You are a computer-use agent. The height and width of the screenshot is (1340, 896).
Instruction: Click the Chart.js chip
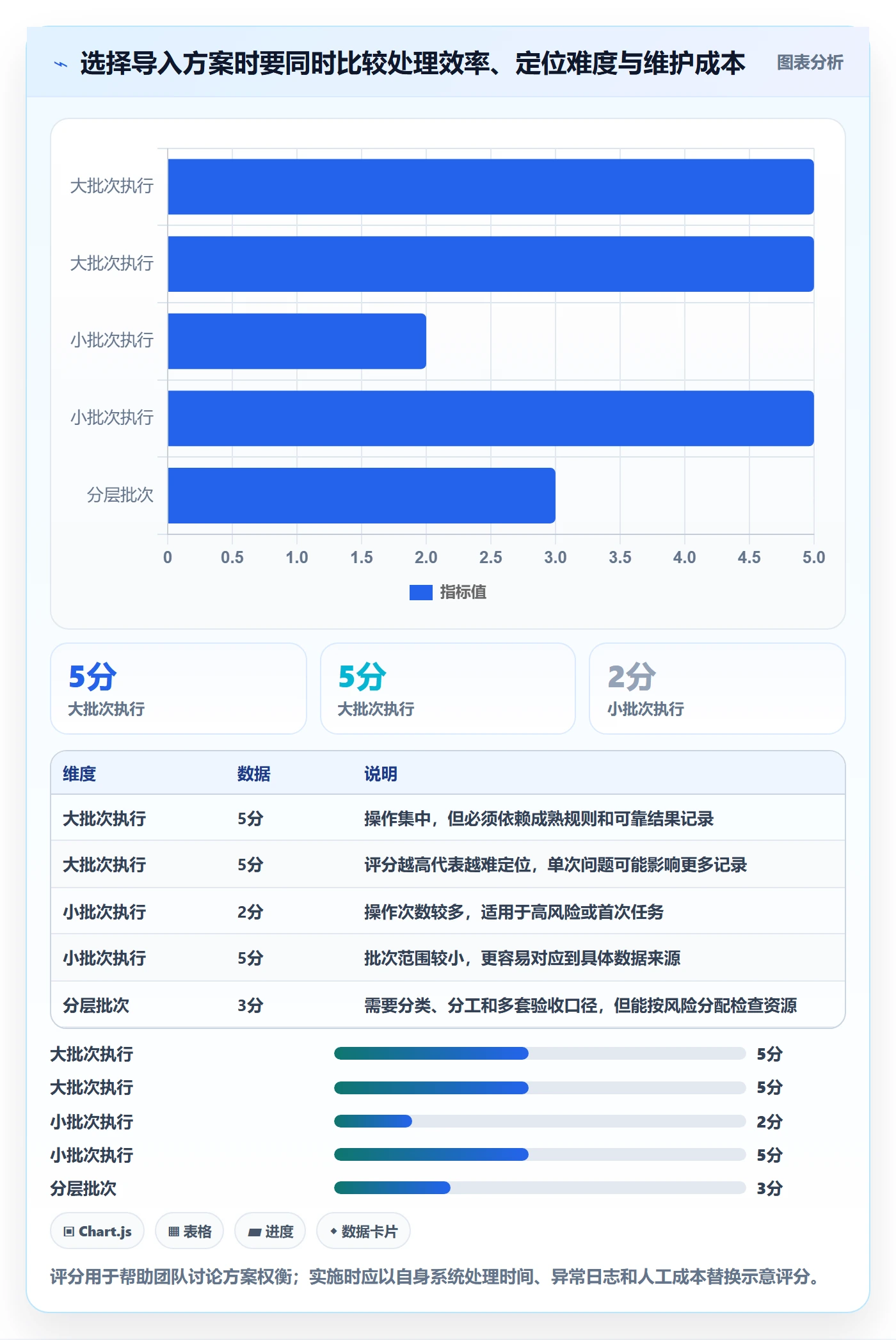pyautogui.click(x=97, y=1231)
